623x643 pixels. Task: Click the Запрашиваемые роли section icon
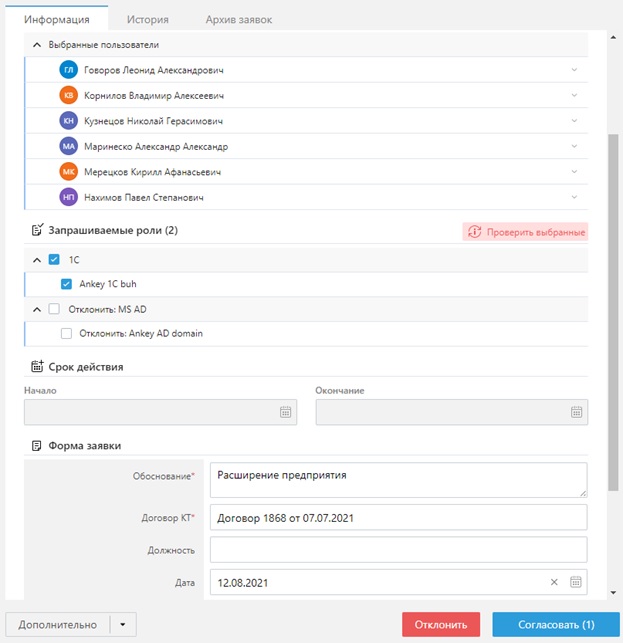pos(37,231)
